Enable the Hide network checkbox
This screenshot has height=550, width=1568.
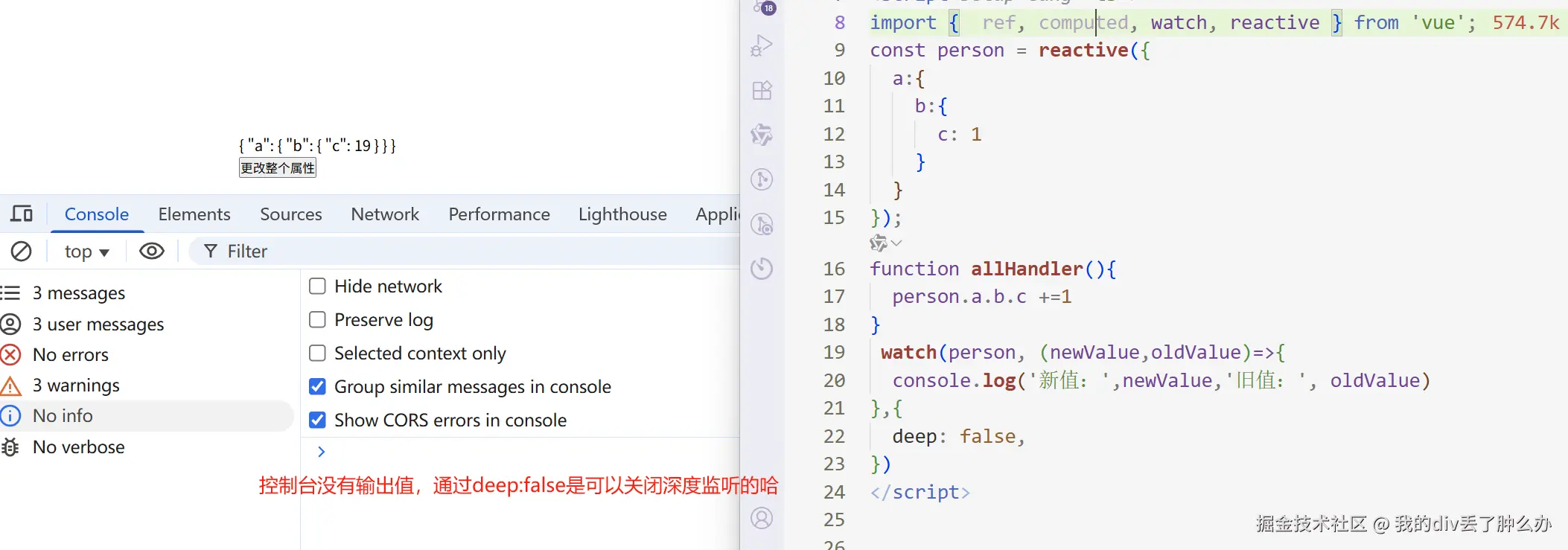click(x=317, y=287)
